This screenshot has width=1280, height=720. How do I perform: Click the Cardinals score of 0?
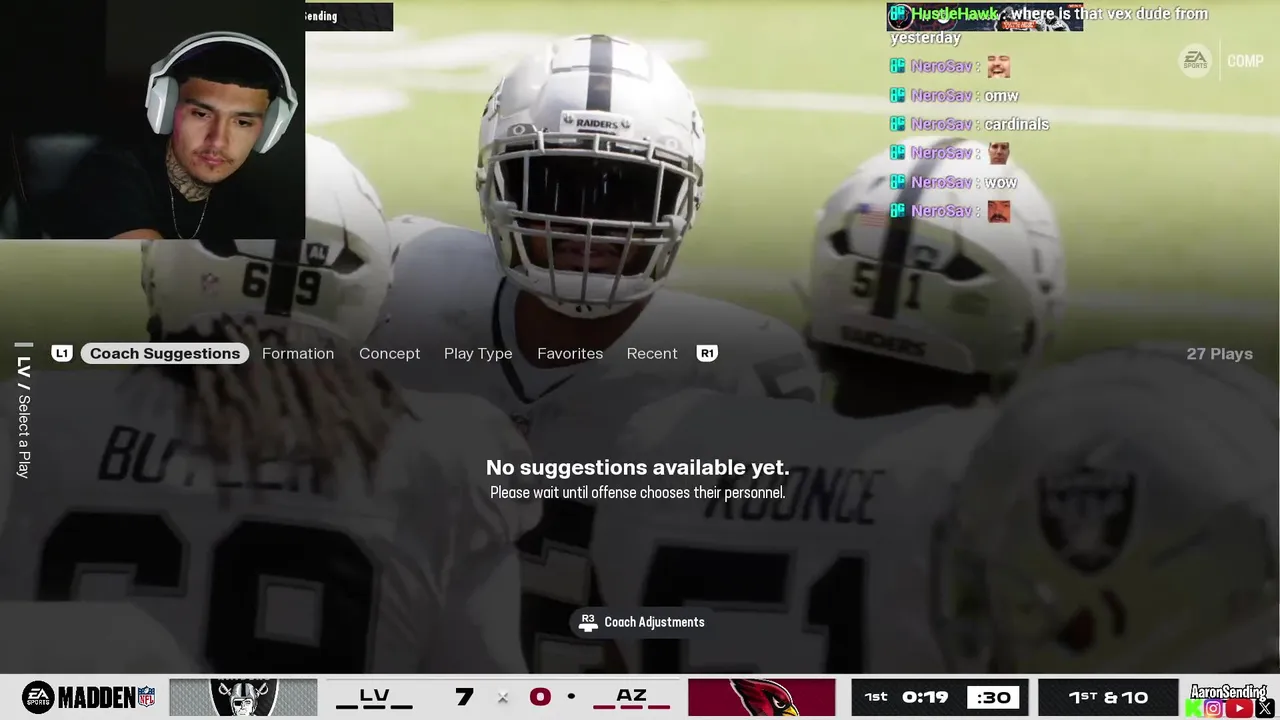(540, 697)
